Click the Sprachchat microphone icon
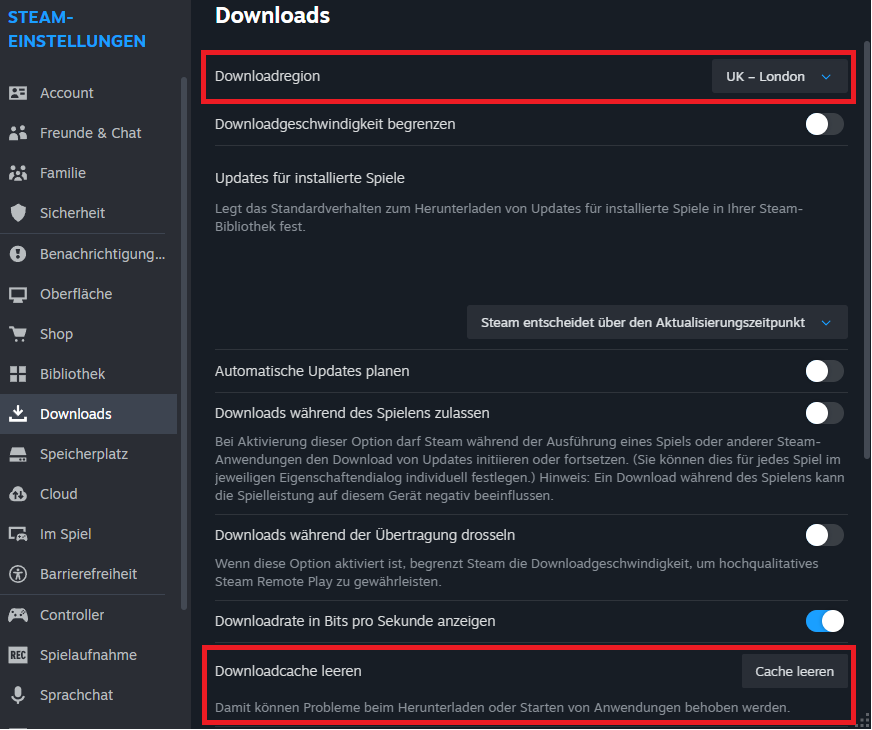 pyautogui.click(x=18, y=695)
